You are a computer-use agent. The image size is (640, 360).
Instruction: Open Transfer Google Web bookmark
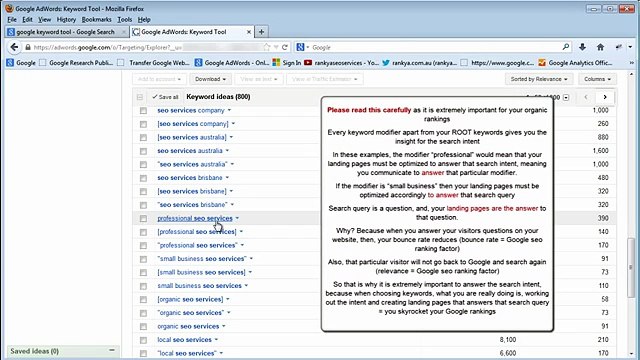tap(154, 63)
